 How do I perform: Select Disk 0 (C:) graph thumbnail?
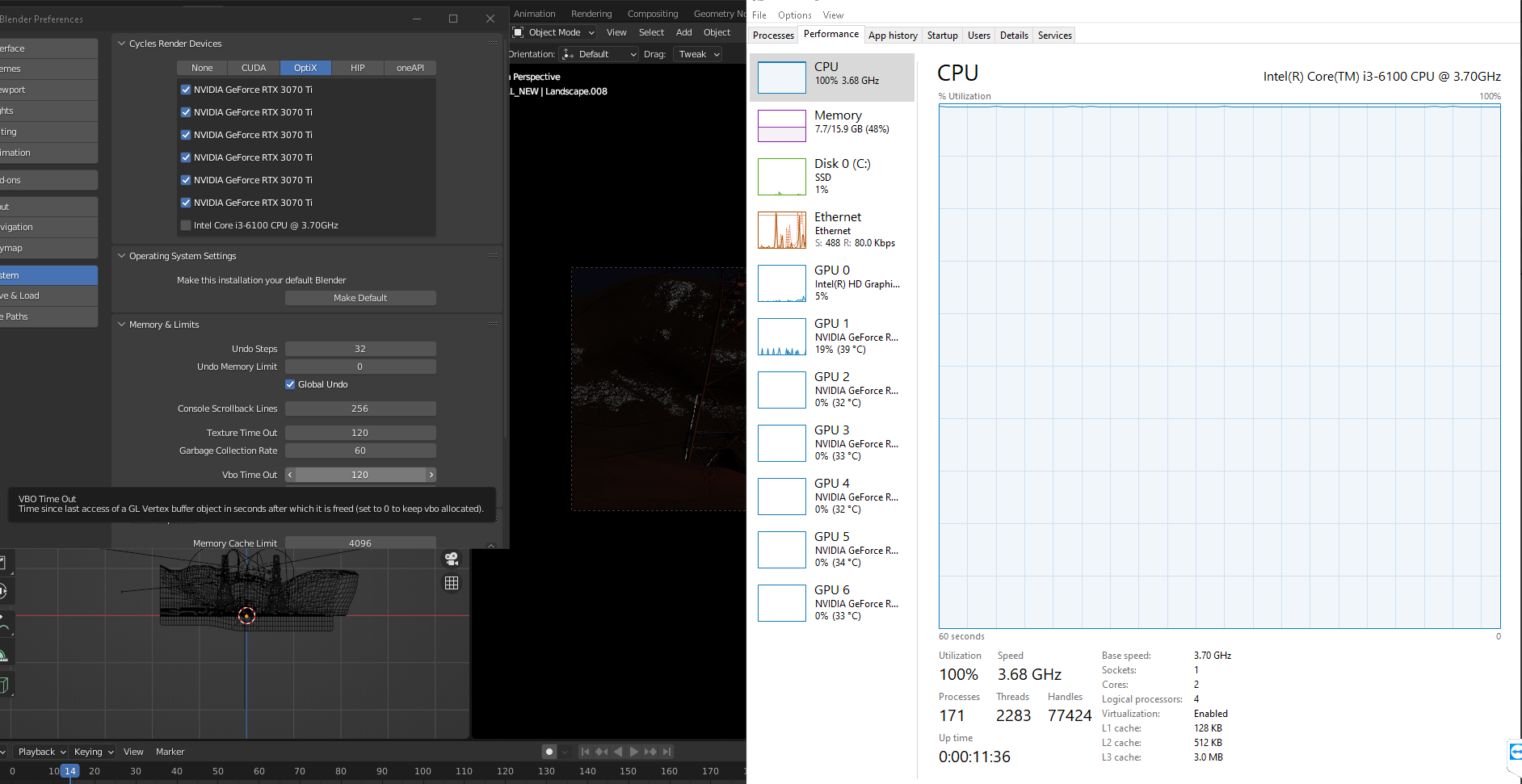pyautogui.click(x=782, y=177)
